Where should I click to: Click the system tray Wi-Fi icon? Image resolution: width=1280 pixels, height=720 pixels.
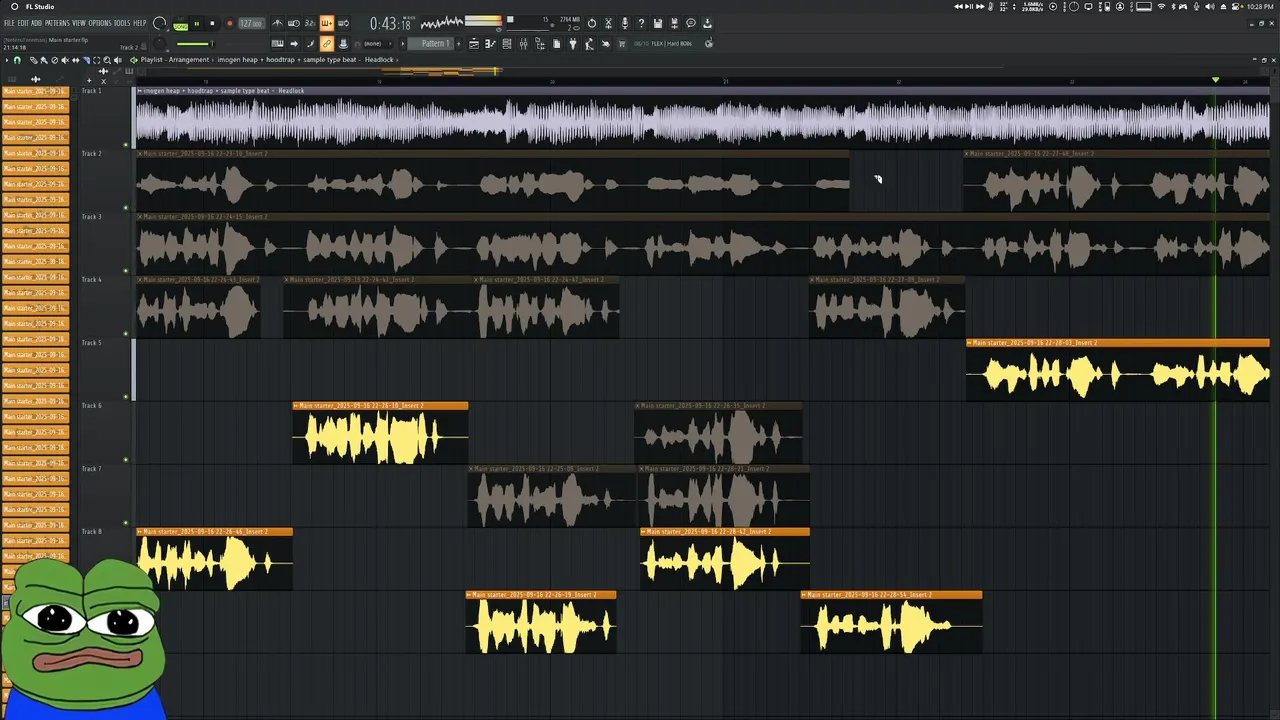tap(1161, 7)
